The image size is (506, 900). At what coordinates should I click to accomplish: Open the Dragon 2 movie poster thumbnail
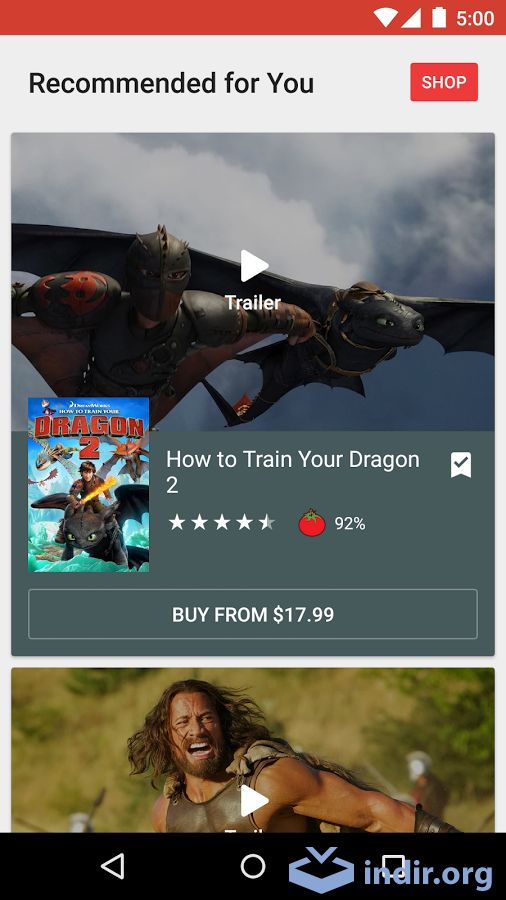[88, 484]
